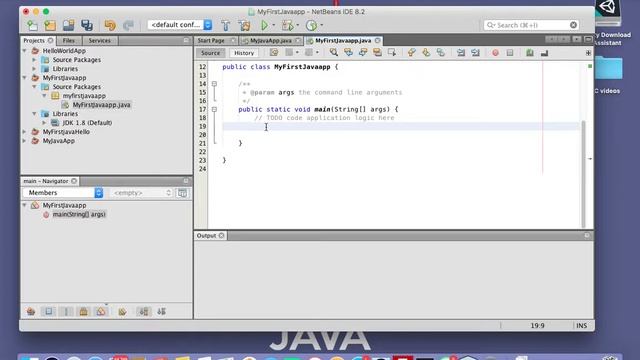The image size is (640, 360).
Task: Click the Uncomment code icon in editor toolbar
Action: 544,53
